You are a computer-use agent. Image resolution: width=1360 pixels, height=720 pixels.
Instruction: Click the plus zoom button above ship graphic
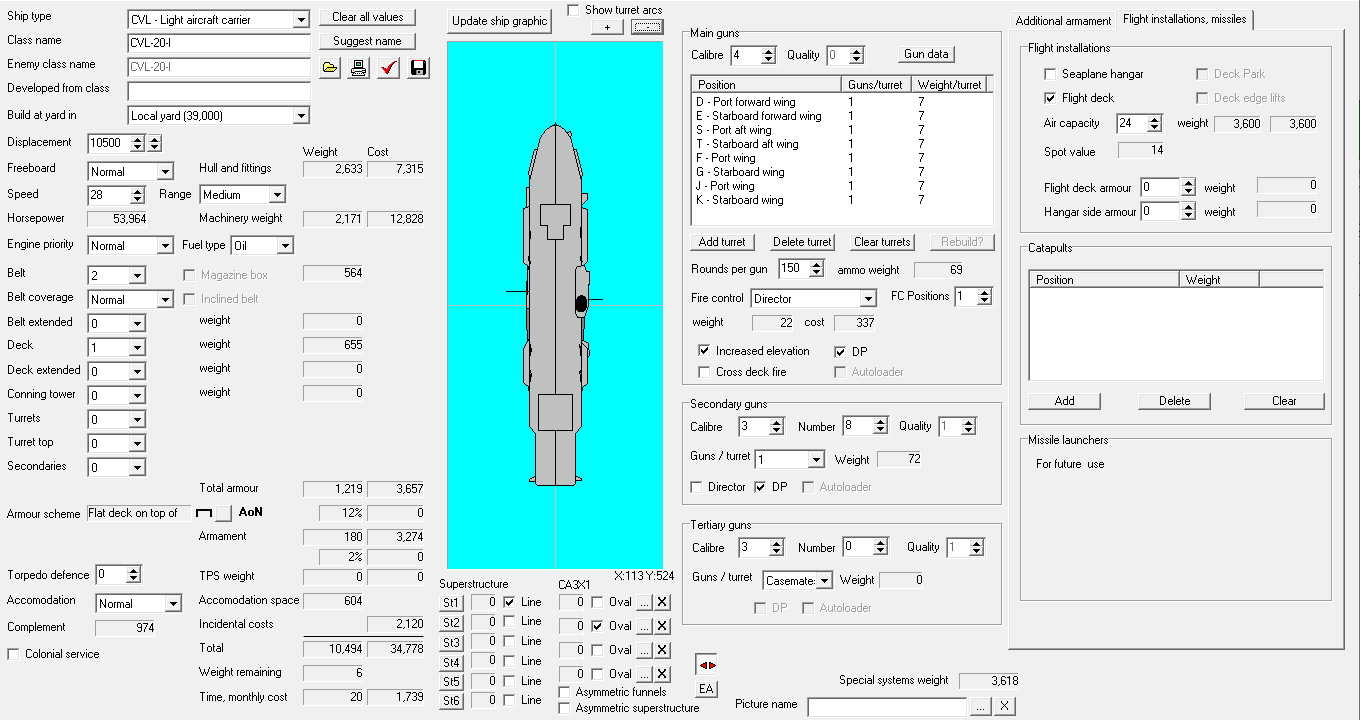(607, 27)
